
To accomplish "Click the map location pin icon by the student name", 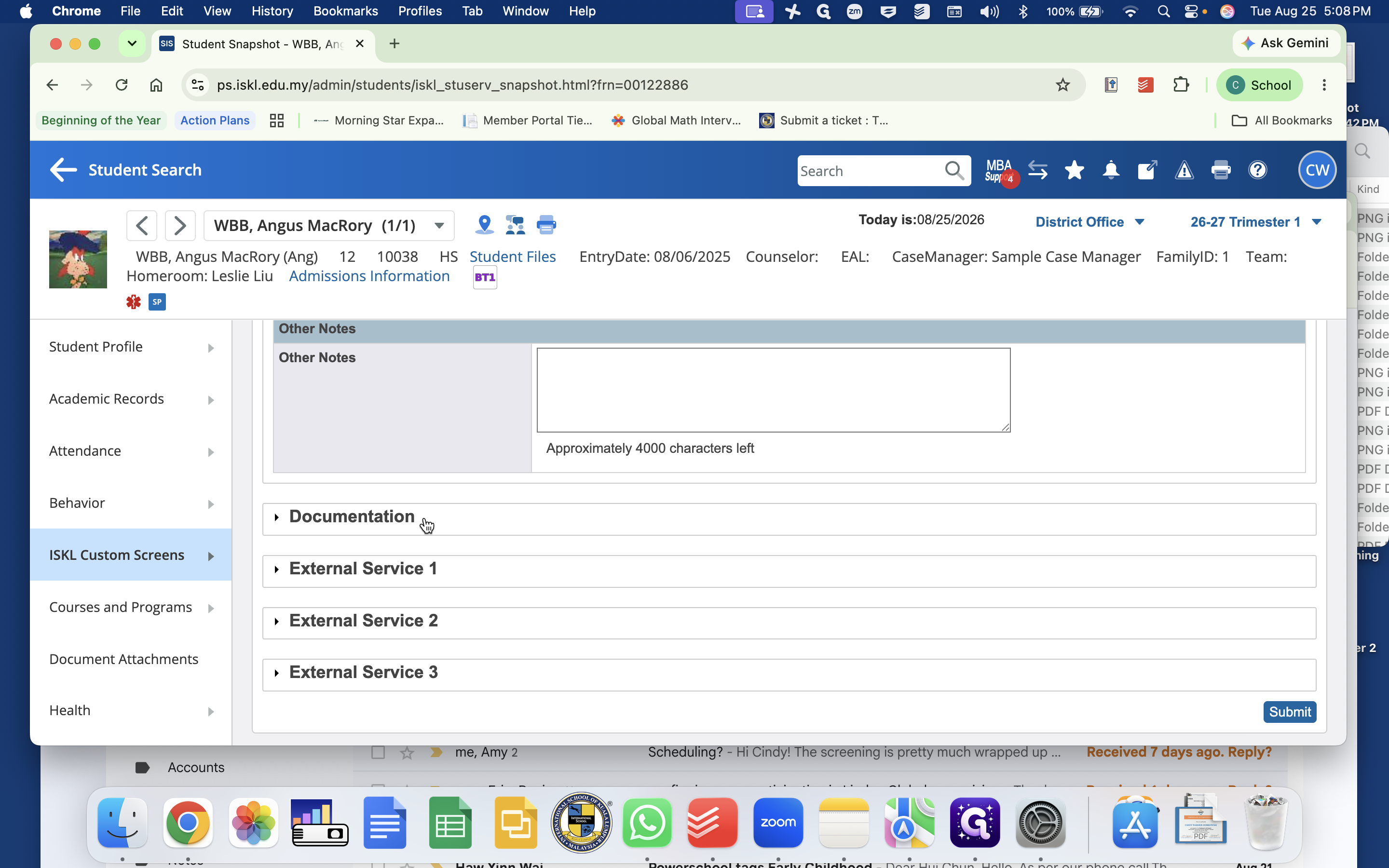I will click(484, 224).
